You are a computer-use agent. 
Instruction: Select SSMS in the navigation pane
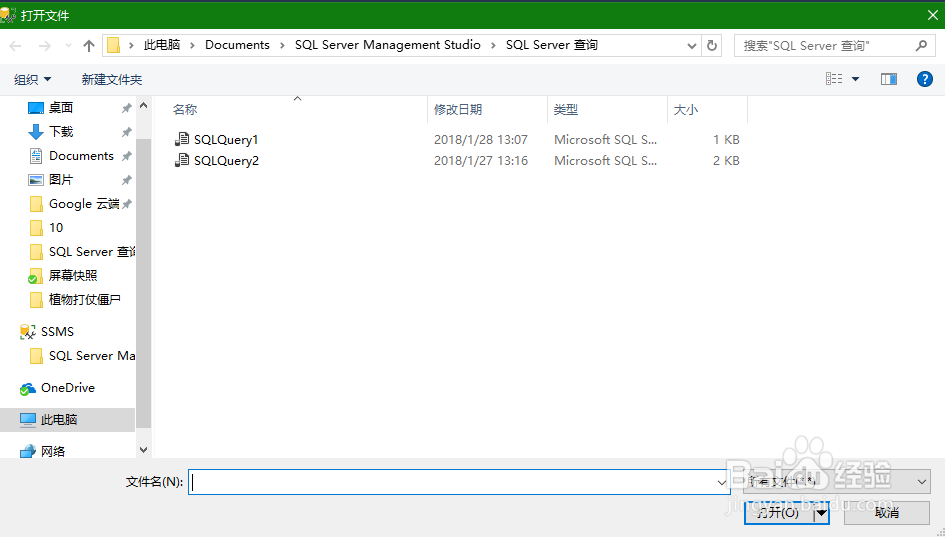pyautogui.click(x=57, y=332)
